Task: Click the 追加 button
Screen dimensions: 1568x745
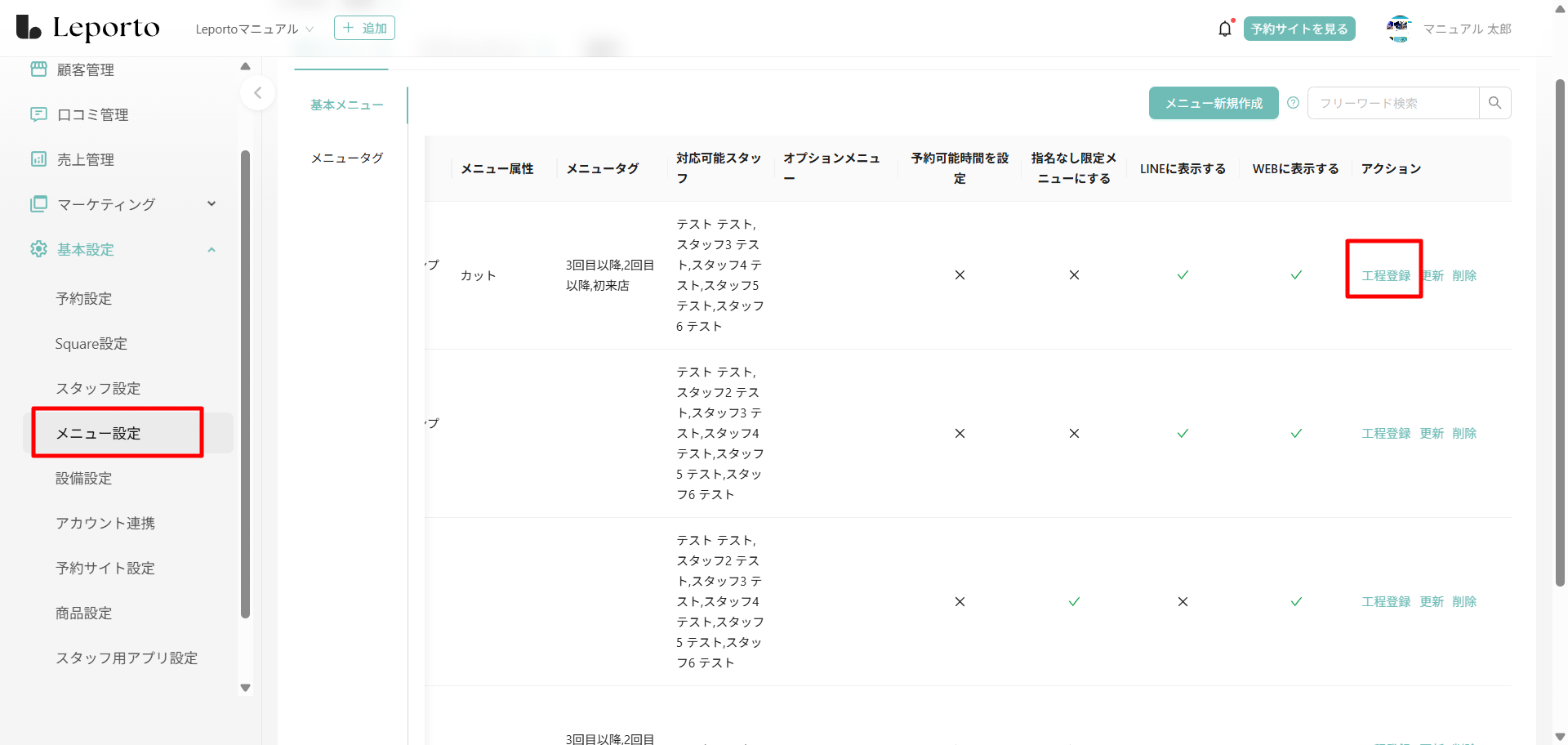Action: point(364,28)
